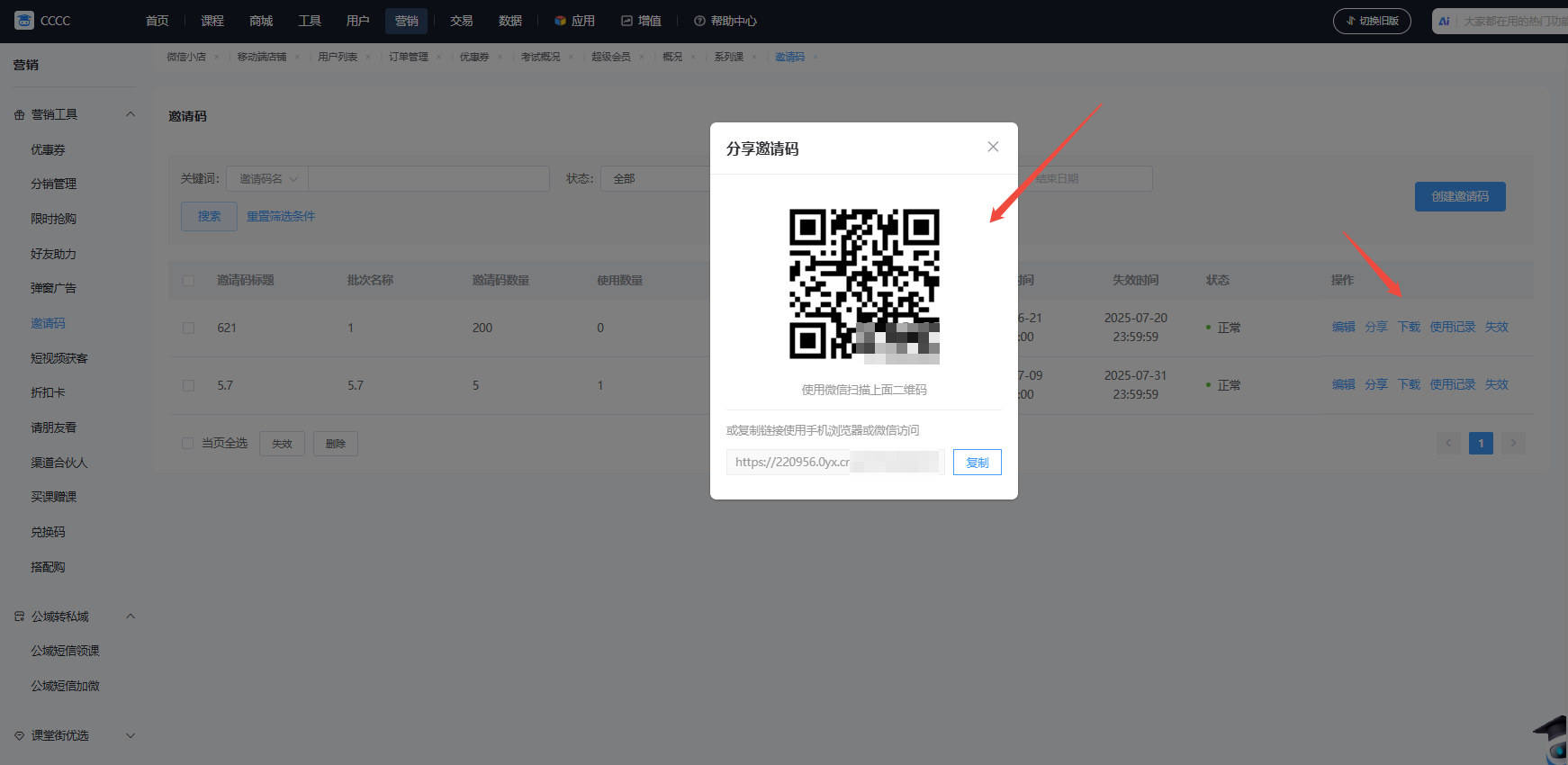1568x765 pixels.
Task: Click 编辑 for the 621 row
Action: point(1344,327)
